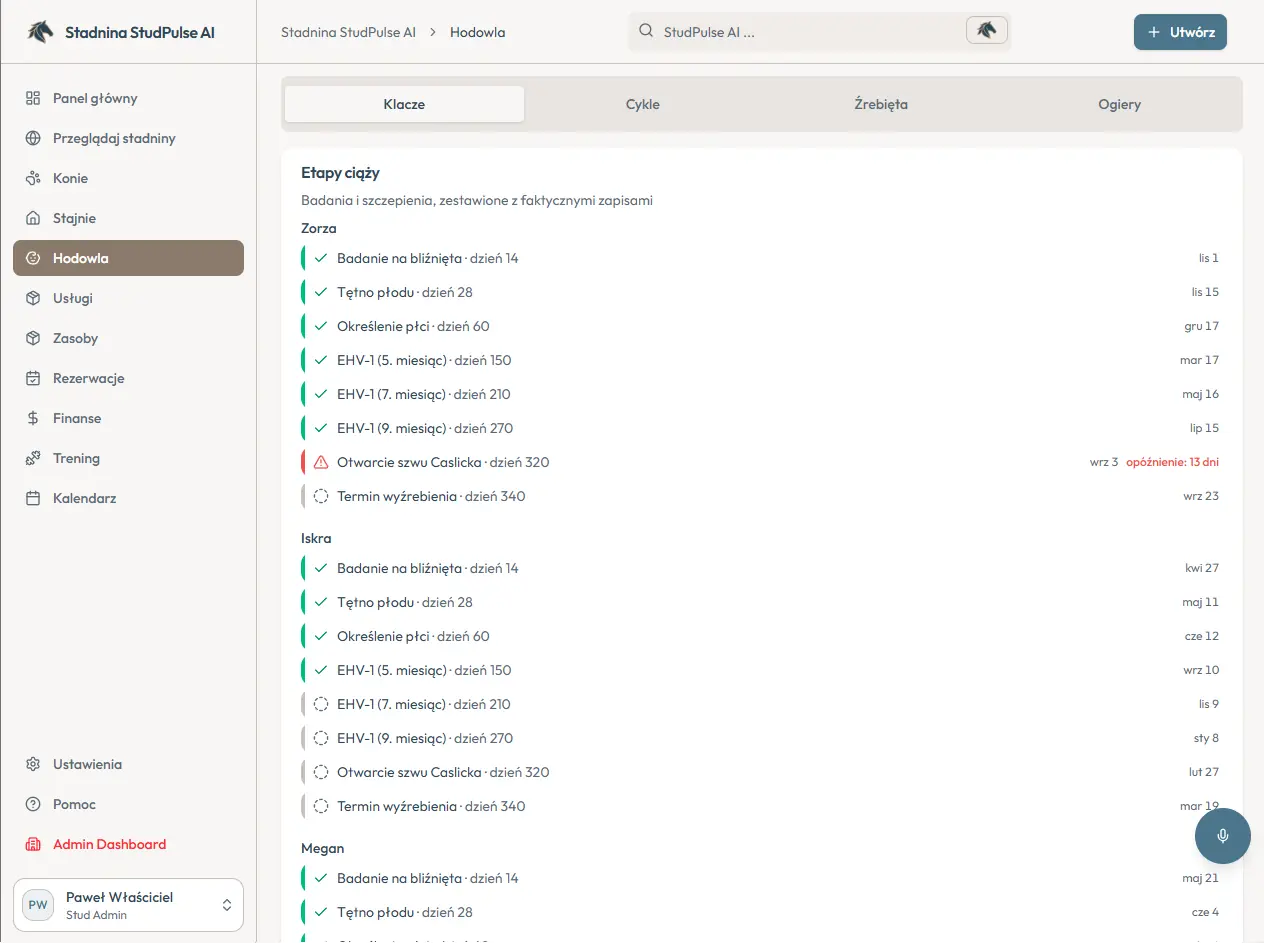The width and height of the screenshot is (1264, 943).
Task: Click Trening dumbbell icon
Action: 33,458
